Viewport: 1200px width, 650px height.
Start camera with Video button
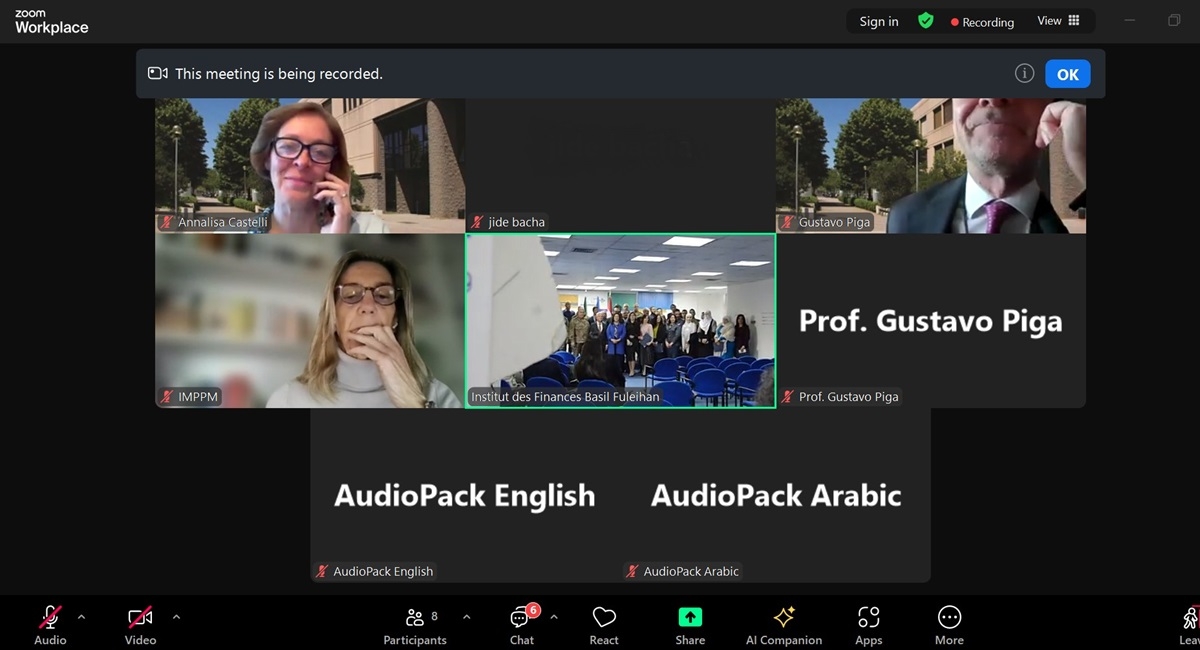click(x=140, y=624)
